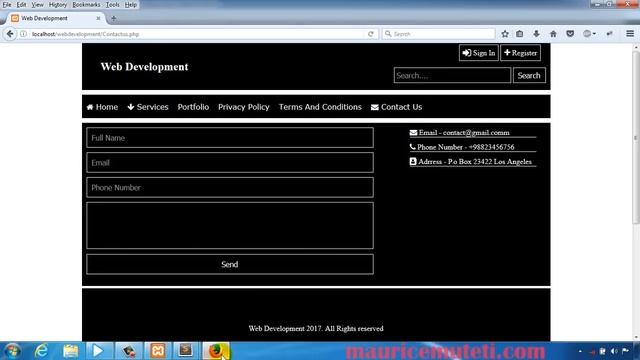Open the File menu
The image size is (640, 360).
coord(7,4)
